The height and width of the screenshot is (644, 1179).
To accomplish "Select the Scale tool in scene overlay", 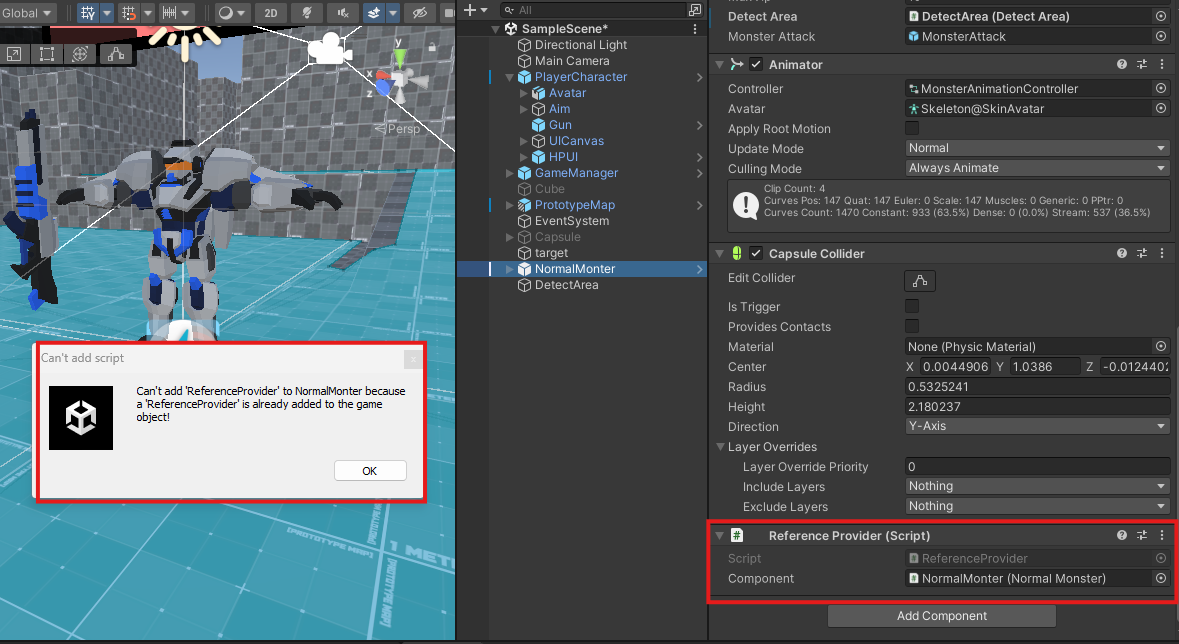I will point(14,54).
